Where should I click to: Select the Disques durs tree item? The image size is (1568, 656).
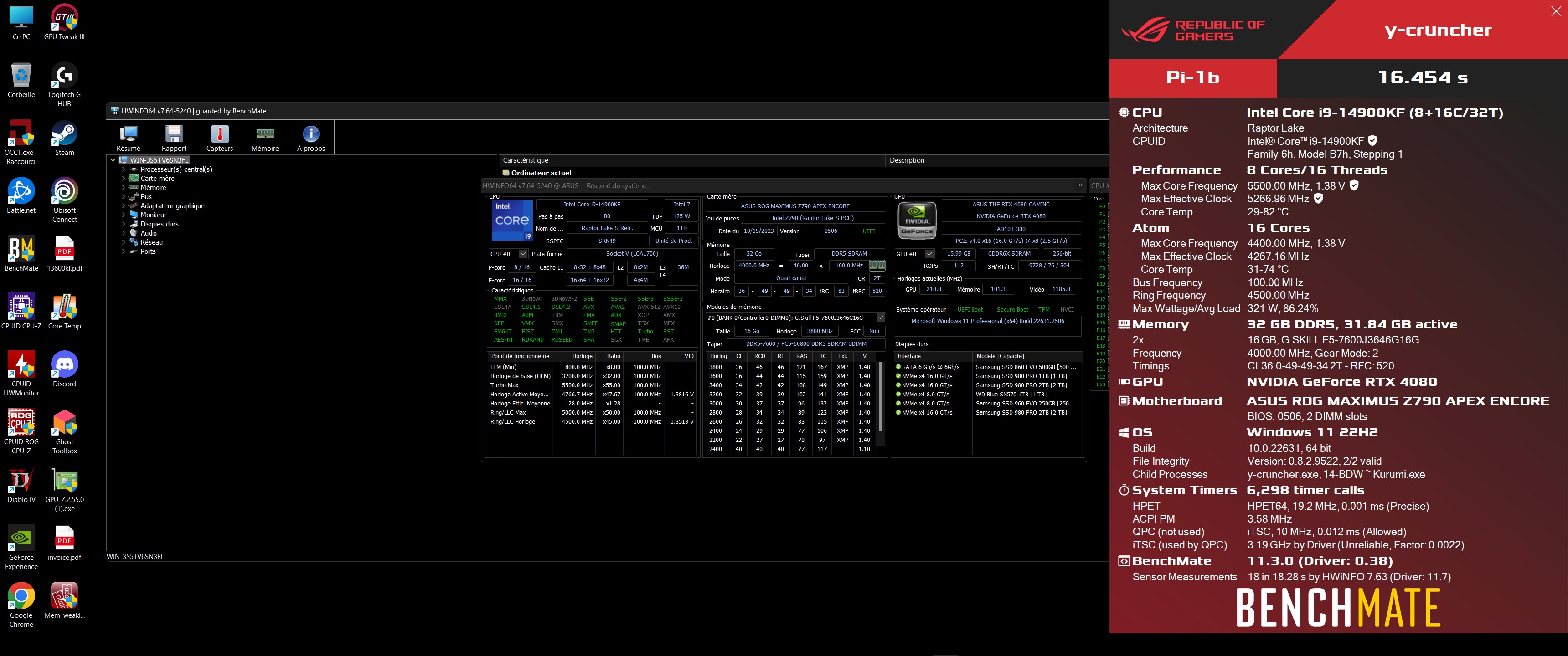(160, 224)
